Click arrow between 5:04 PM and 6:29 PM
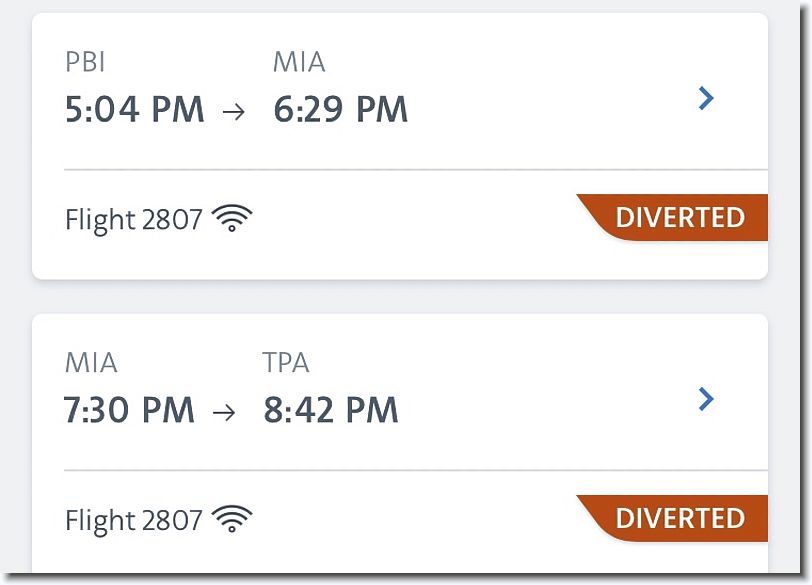812x585 pixels. (x=234, y=111)
